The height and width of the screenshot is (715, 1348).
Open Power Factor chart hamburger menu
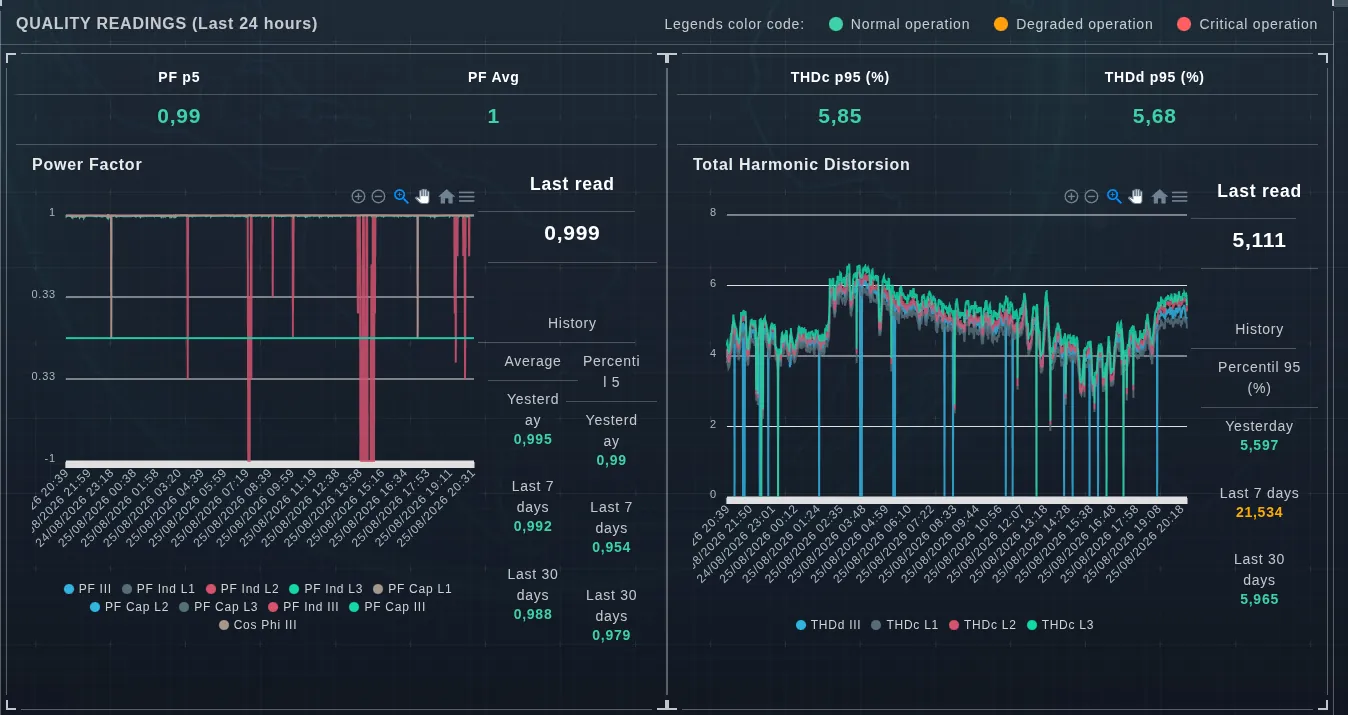[x=467, y=197]
